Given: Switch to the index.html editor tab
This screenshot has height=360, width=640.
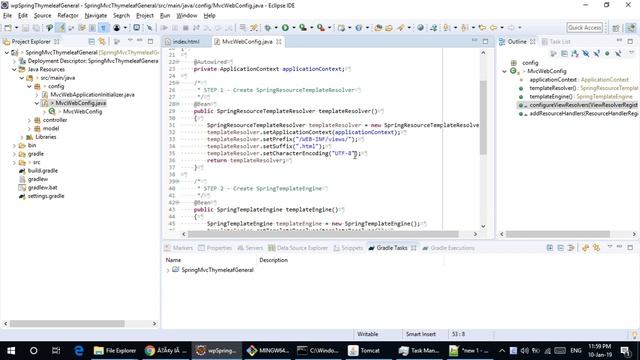Looking at the screenshot, I should tap(186, 42).
